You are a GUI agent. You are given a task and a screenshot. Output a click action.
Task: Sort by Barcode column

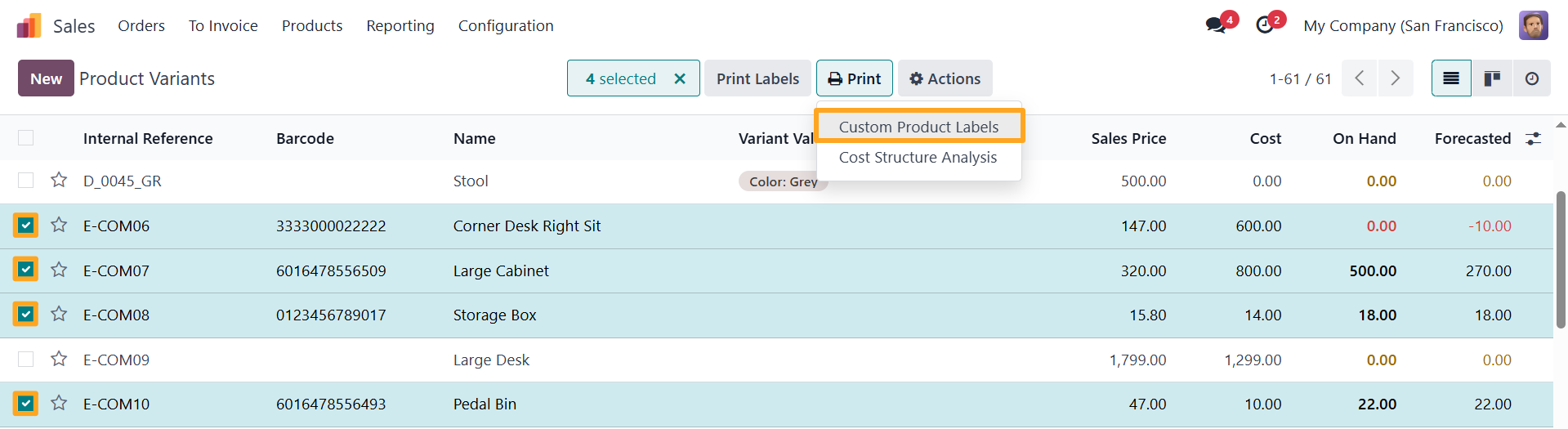click(x=305, y=138)
